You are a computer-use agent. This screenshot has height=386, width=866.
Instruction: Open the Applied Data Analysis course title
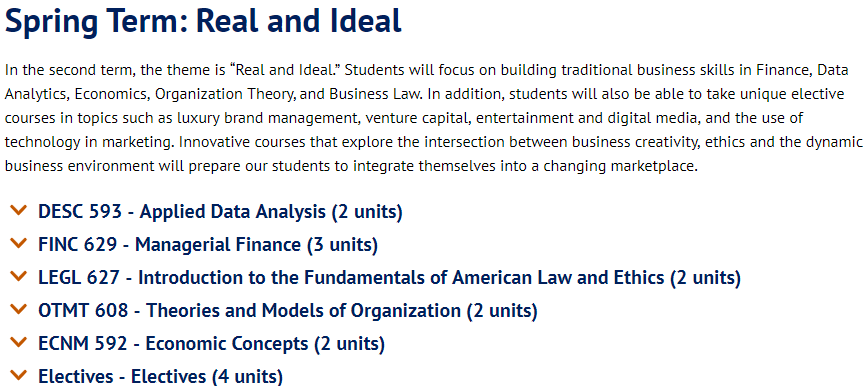point(233,211)
